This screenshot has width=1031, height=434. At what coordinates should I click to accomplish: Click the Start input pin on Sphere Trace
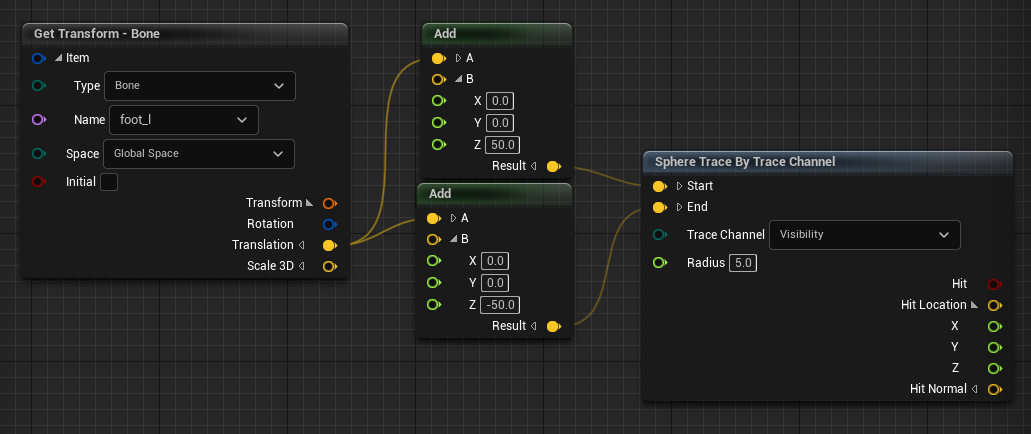(x=659, y=187)
